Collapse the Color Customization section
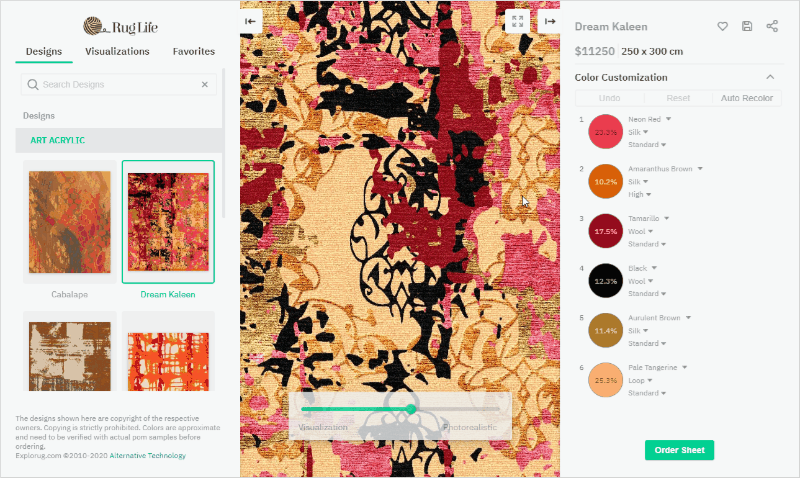Screen dimensions: 800x478 click(770, 77)
